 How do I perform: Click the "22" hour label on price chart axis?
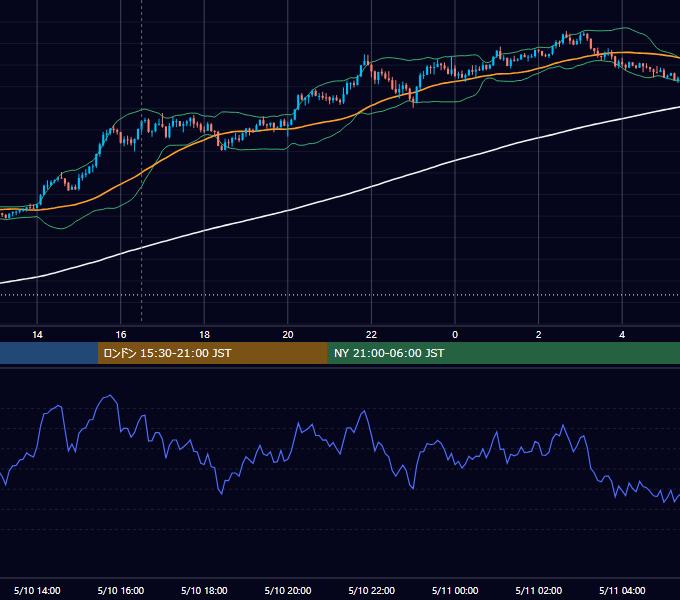371,335
